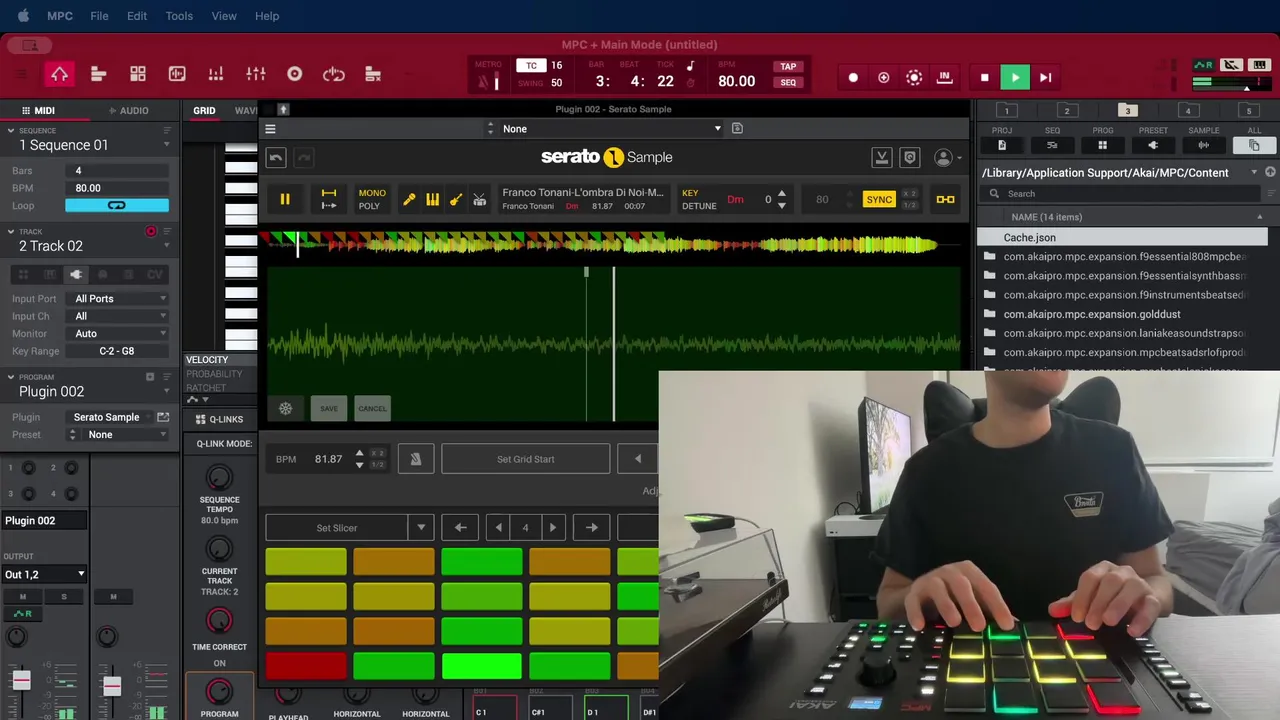The width and height of the screenshot is (1280, 720).
Task: Solo the Plugin 002 channel strip
Action: coord(64,597)
